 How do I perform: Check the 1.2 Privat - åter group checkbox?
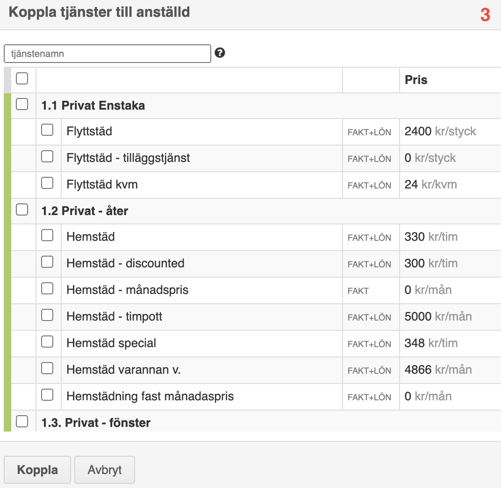pos(22,210)
